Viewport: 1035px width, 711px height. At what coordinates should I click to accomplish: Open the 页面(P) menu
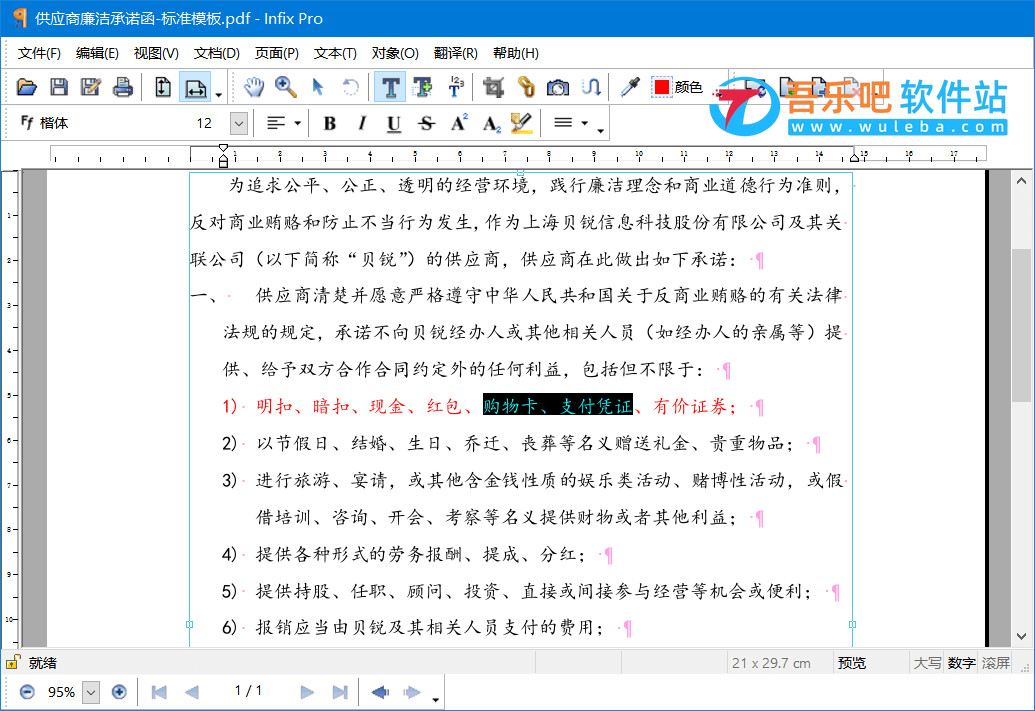click(x=277, y=53)
